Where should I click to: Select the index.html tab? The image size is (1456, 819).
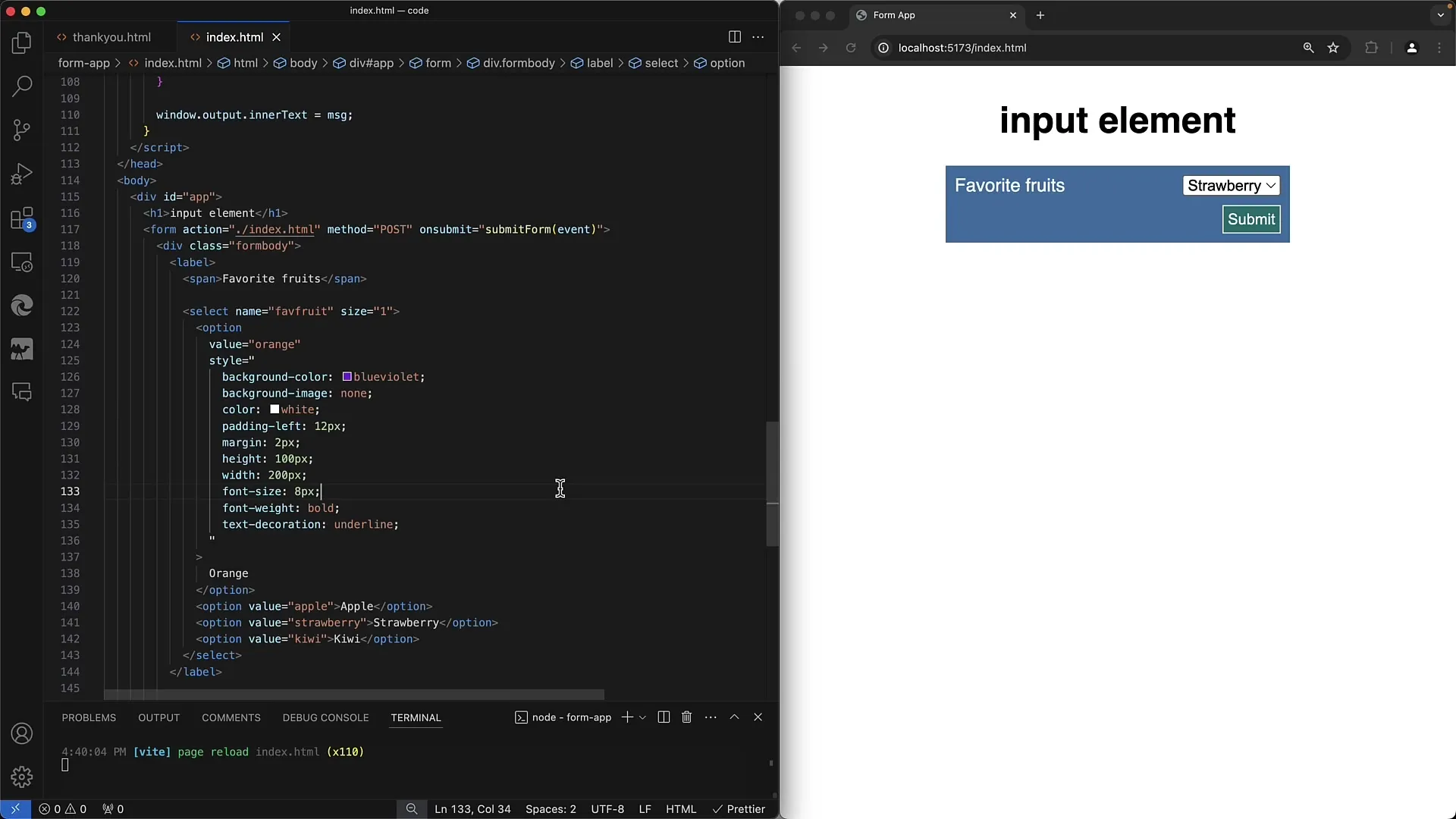tap(233, 37)
